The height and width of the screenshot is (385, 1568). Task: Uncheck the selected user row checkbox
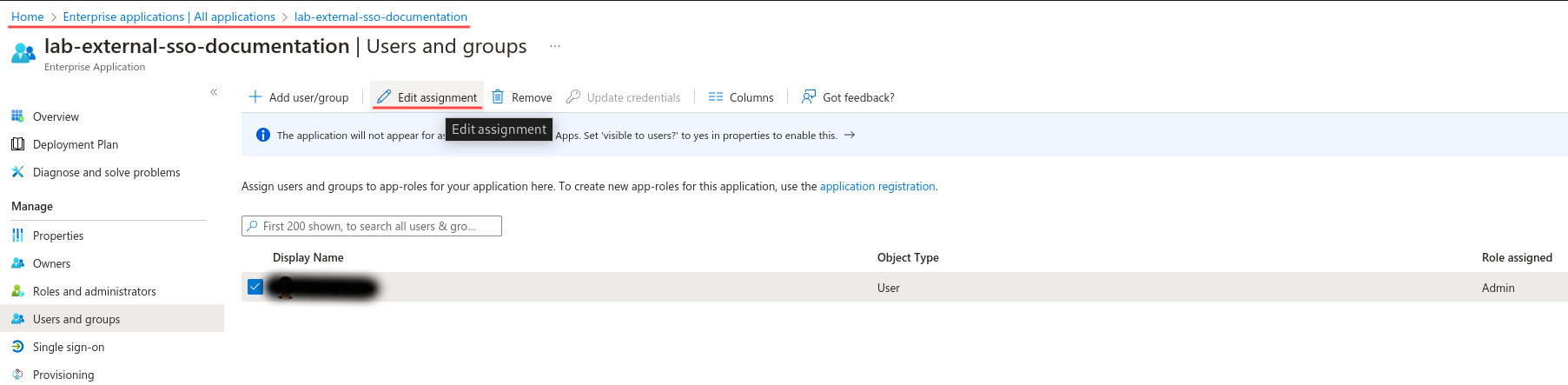pyautogui.click(x=255, y=287)
